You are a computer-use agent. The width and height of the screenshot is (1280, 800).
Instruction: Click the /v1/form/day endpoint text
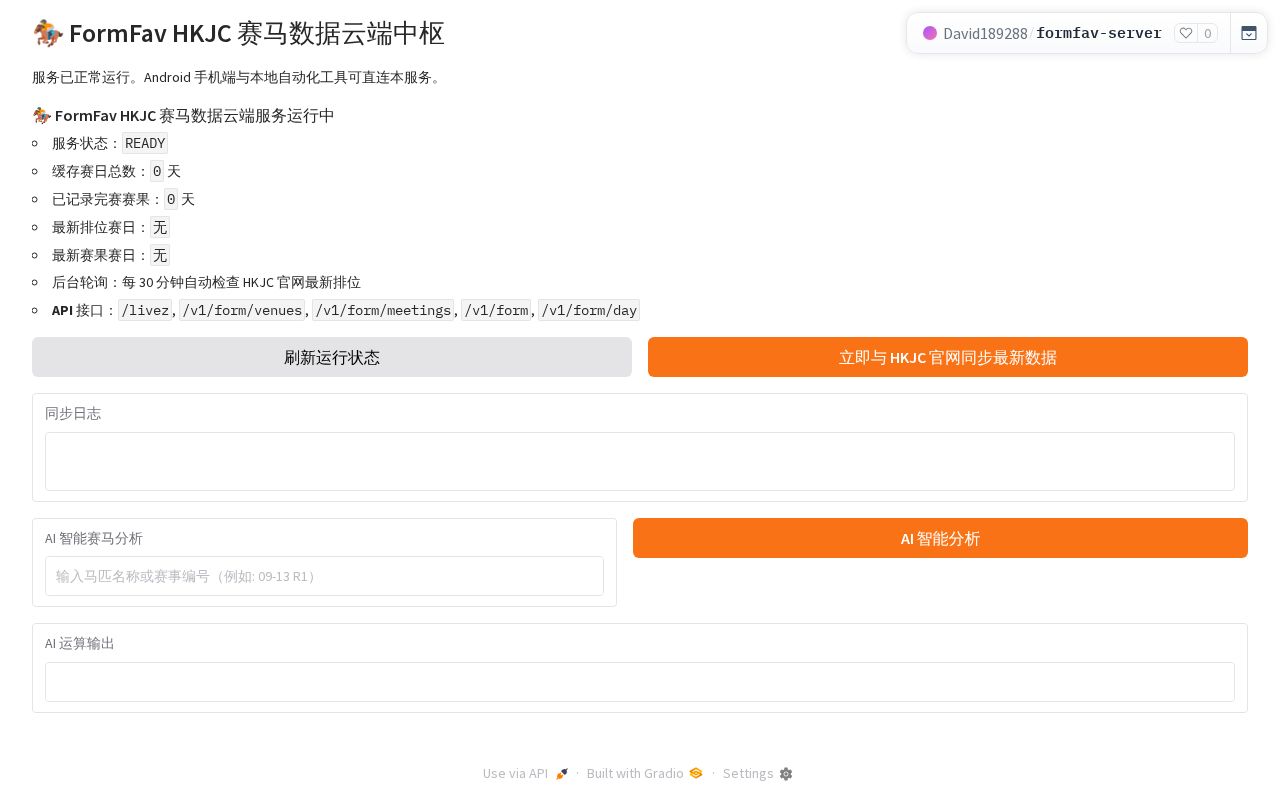click(589, 310)
